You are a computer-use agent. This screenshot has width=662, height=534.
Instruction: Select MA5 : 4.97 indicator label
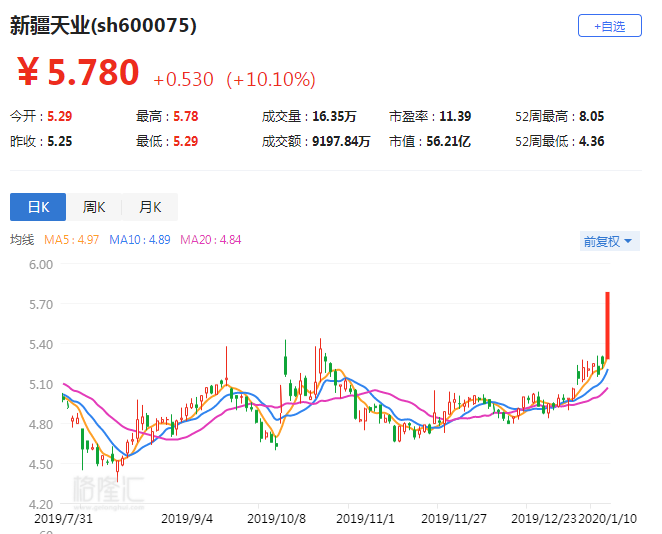[x=71, y=240]
